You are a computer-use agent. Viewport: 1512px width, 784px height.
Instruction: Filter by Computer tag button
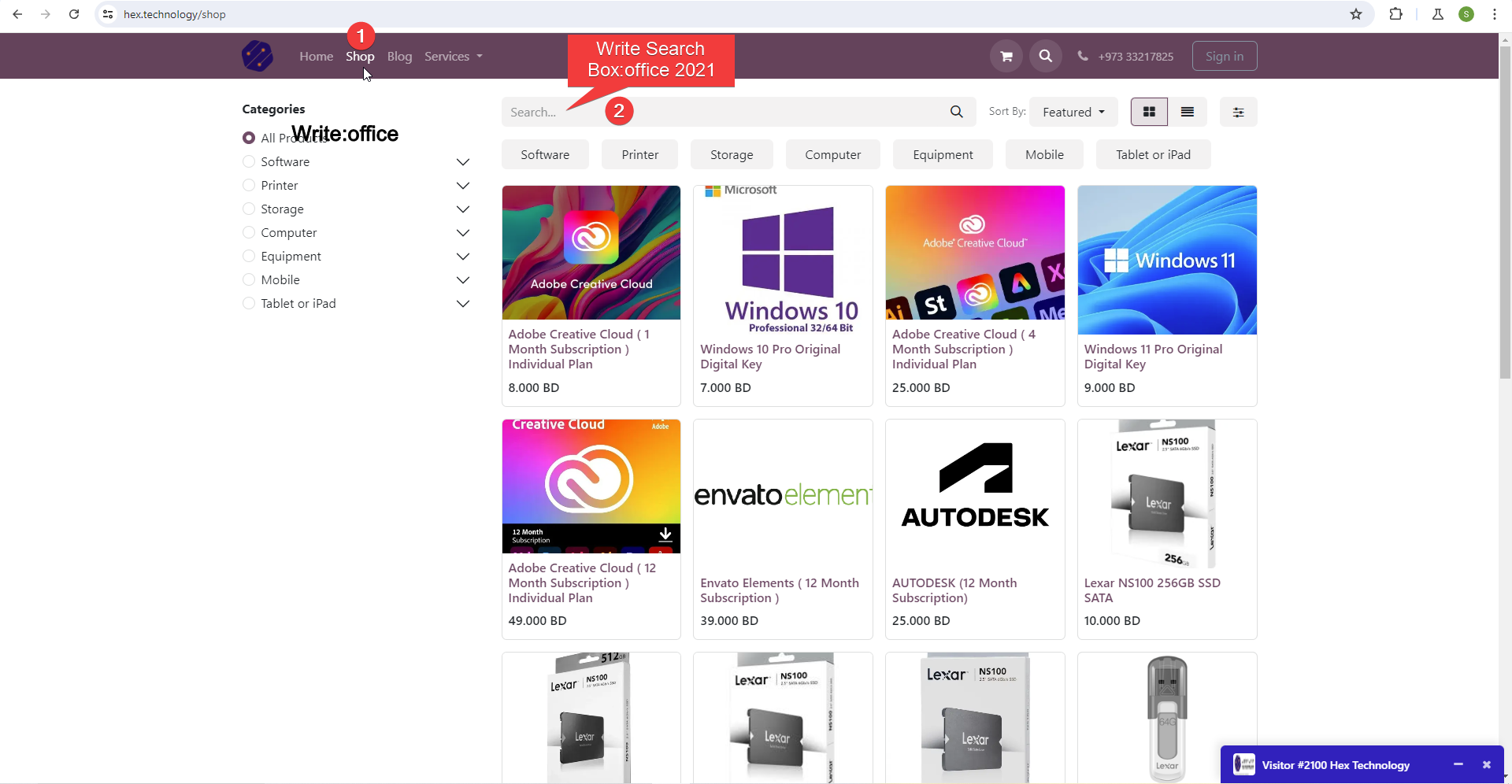pyautogui.click(x=832, y=154)
